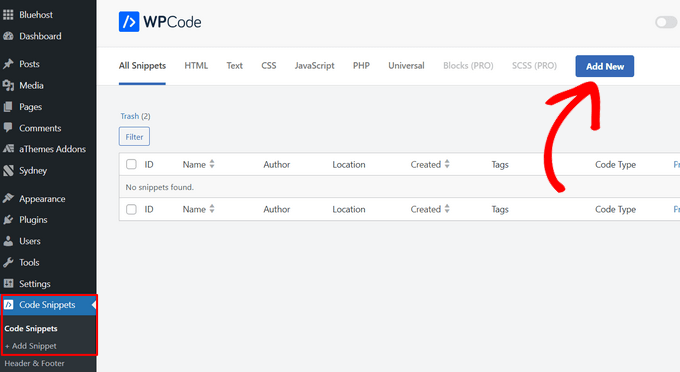Click the Posts pushpin icon
Viewport: 680px width, 372px height.
8,64
